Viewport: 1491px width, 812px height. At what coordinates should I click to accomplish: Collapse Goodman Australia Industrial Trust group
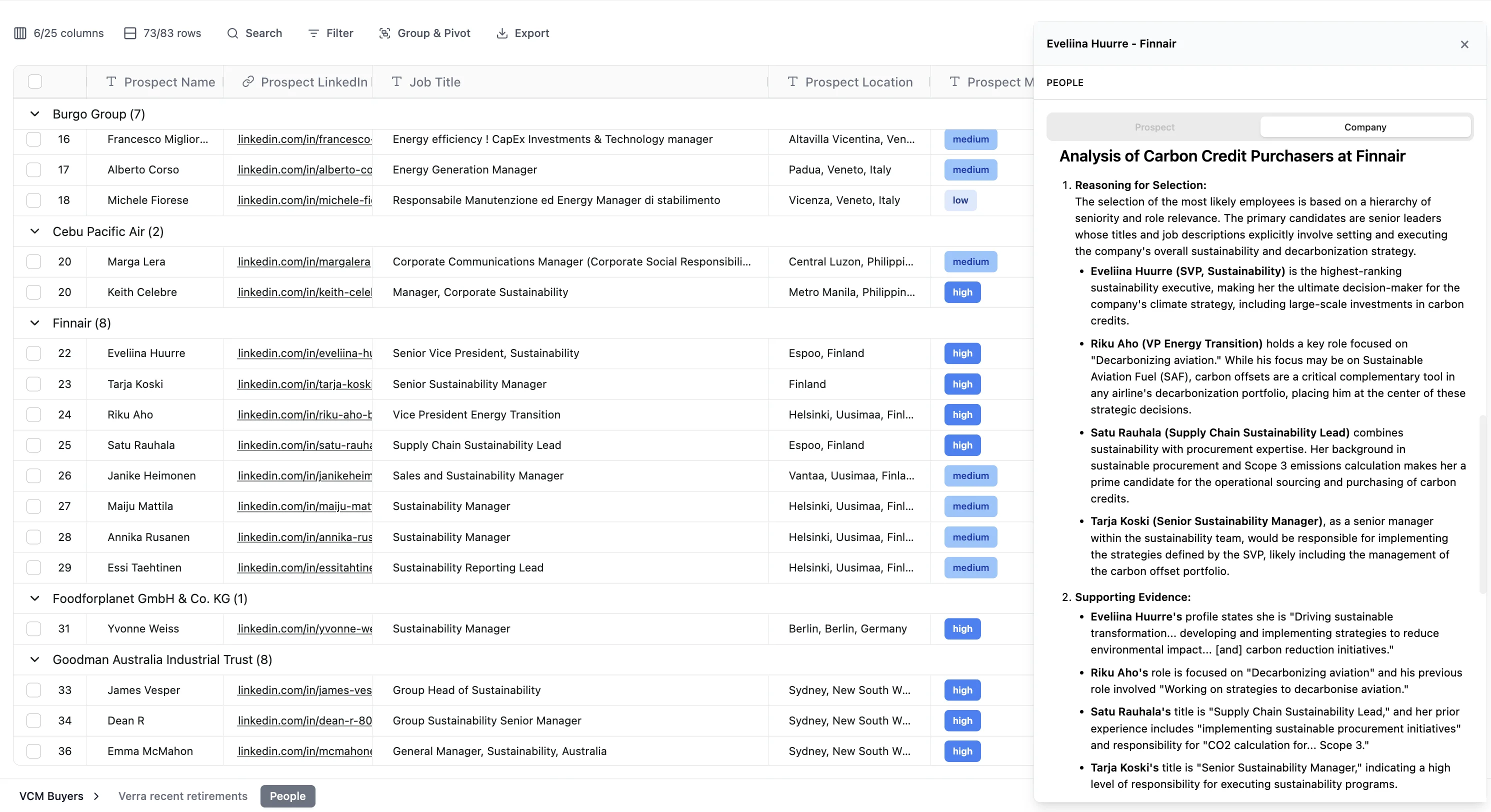pyautogui.click(x=34, y=660)
